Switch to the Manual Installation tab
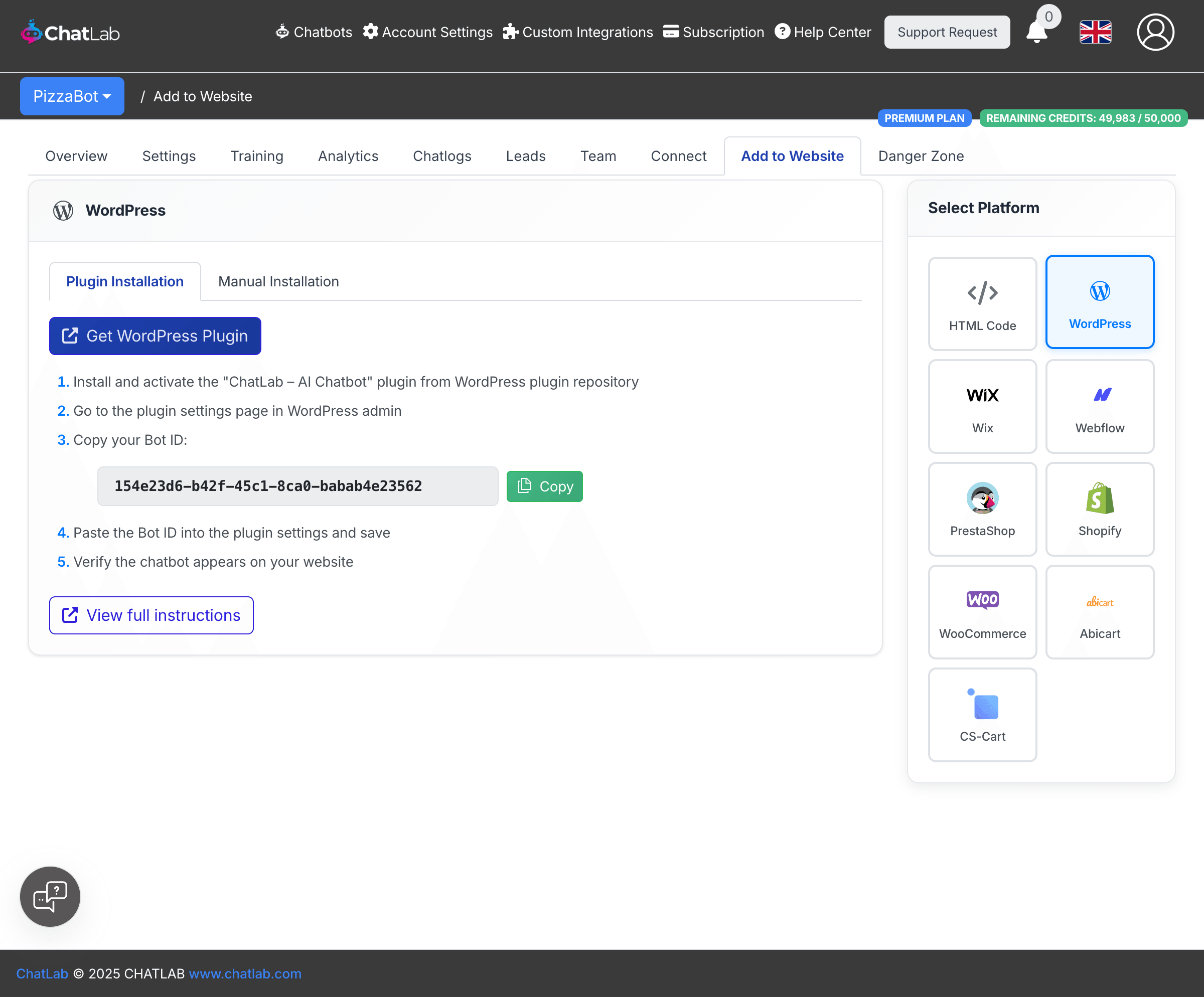 point(278,281)
